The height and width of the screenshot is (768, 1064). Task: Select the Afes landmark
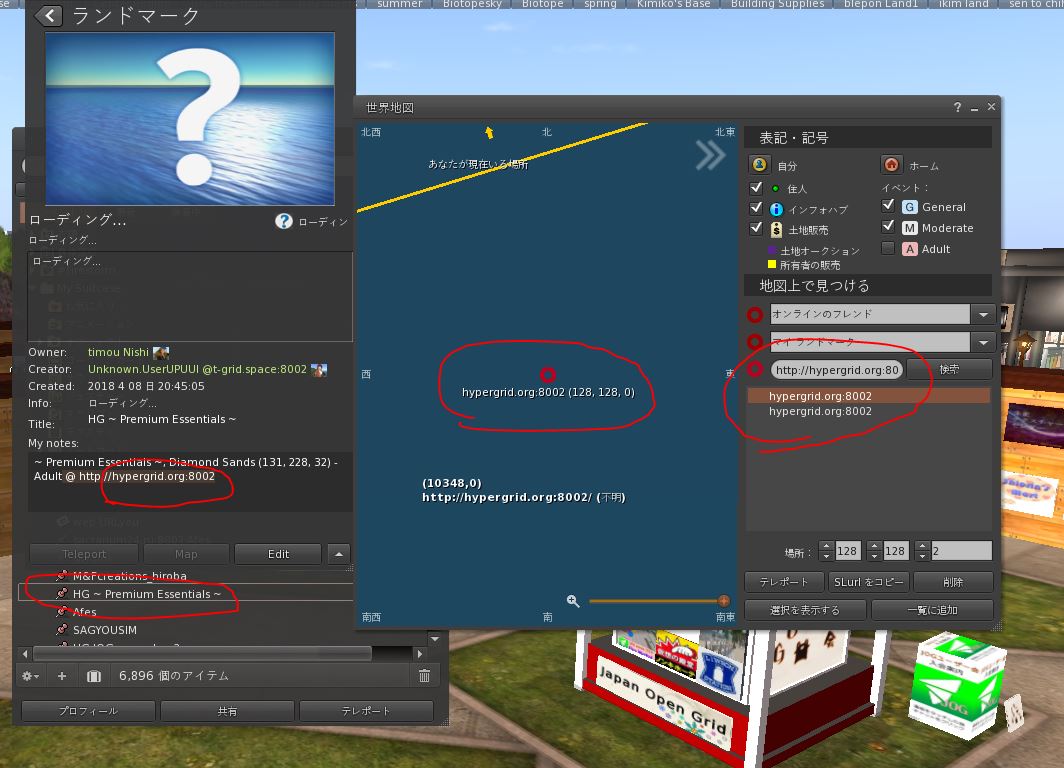click(x=85, y=612)
